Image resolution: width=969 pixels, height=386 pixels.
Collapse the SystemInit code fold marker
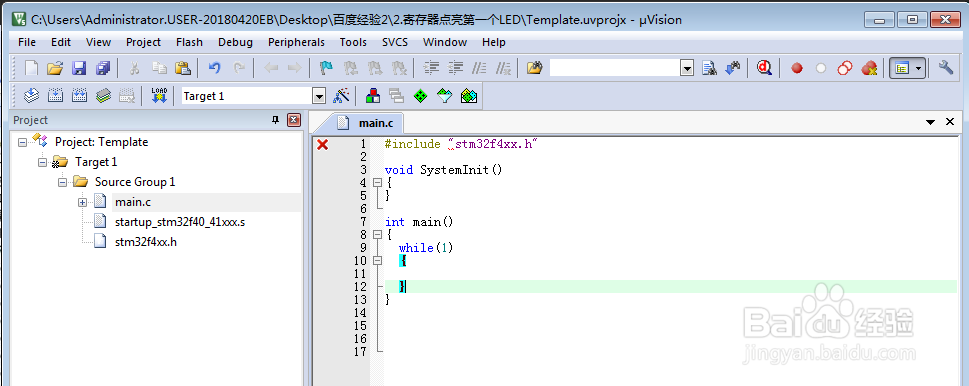point(377,183)
